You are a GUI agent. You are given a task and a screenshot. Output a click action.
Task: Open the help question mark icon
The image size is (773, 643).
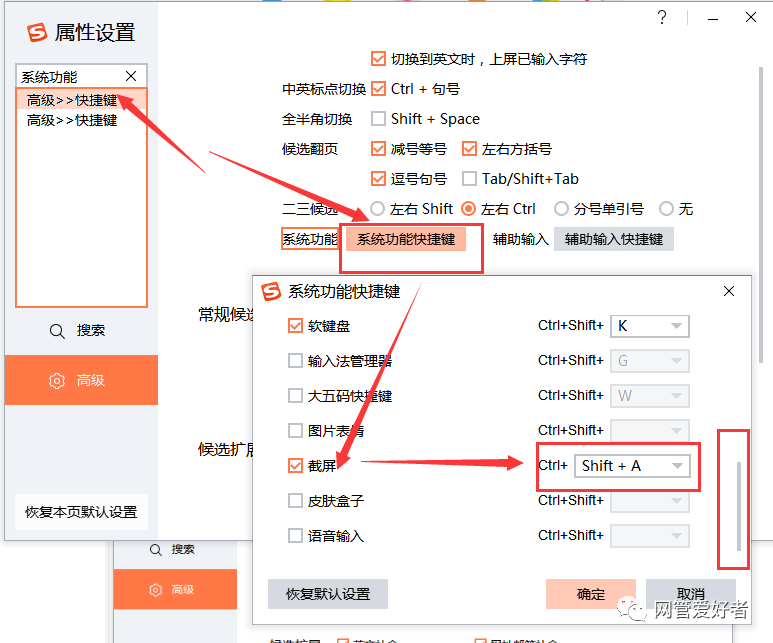[662, 18]
